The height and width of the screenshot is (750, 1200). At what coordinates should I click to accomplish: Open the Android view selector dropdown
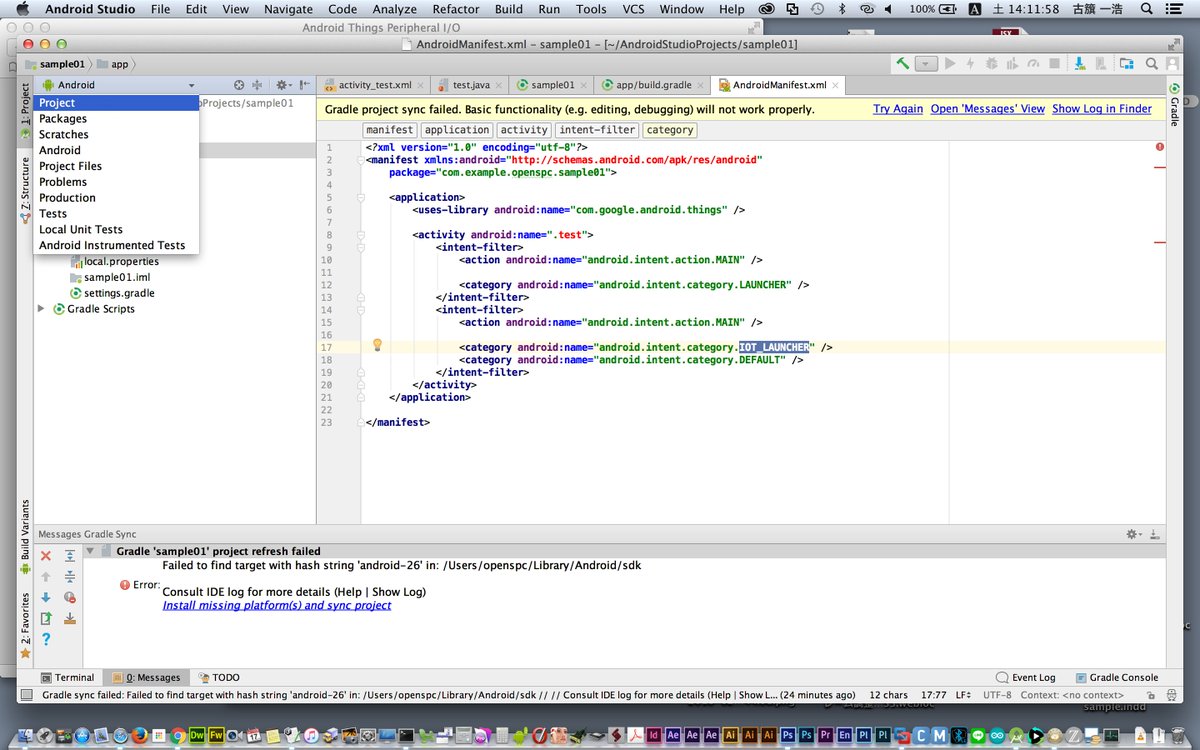[118, 85]
